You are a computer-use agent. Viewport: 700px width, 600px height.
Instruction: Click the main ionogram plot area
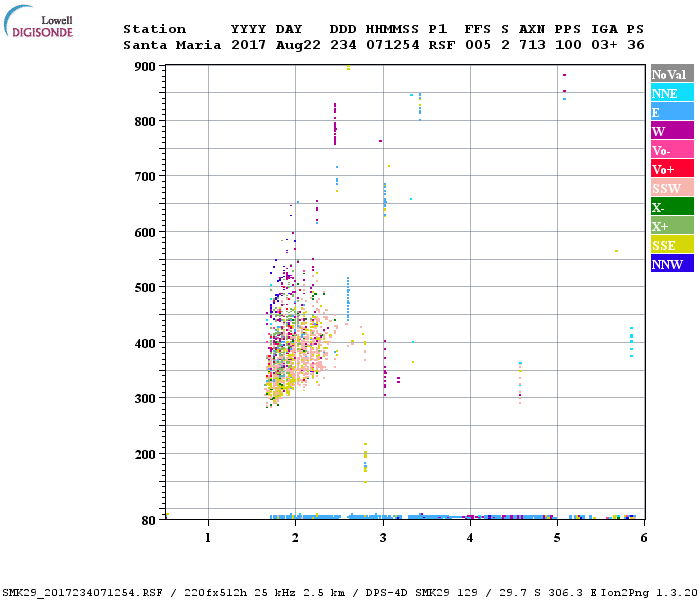[405, 292]
